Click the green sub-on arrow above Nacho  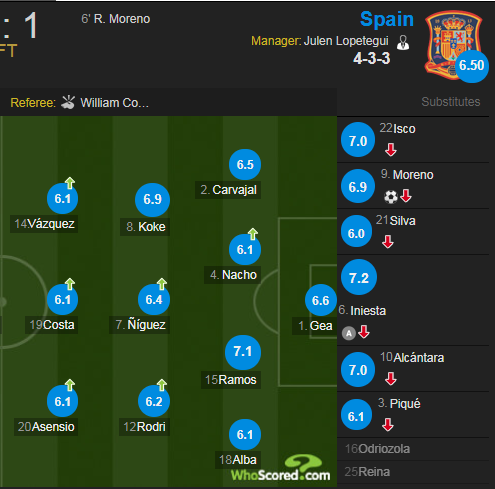253,234
